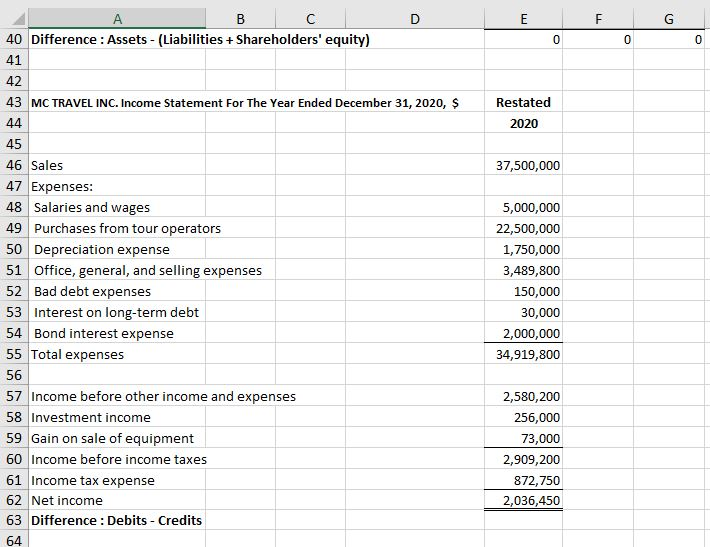
Task: Select column G header
Action: tap(669, 19)
